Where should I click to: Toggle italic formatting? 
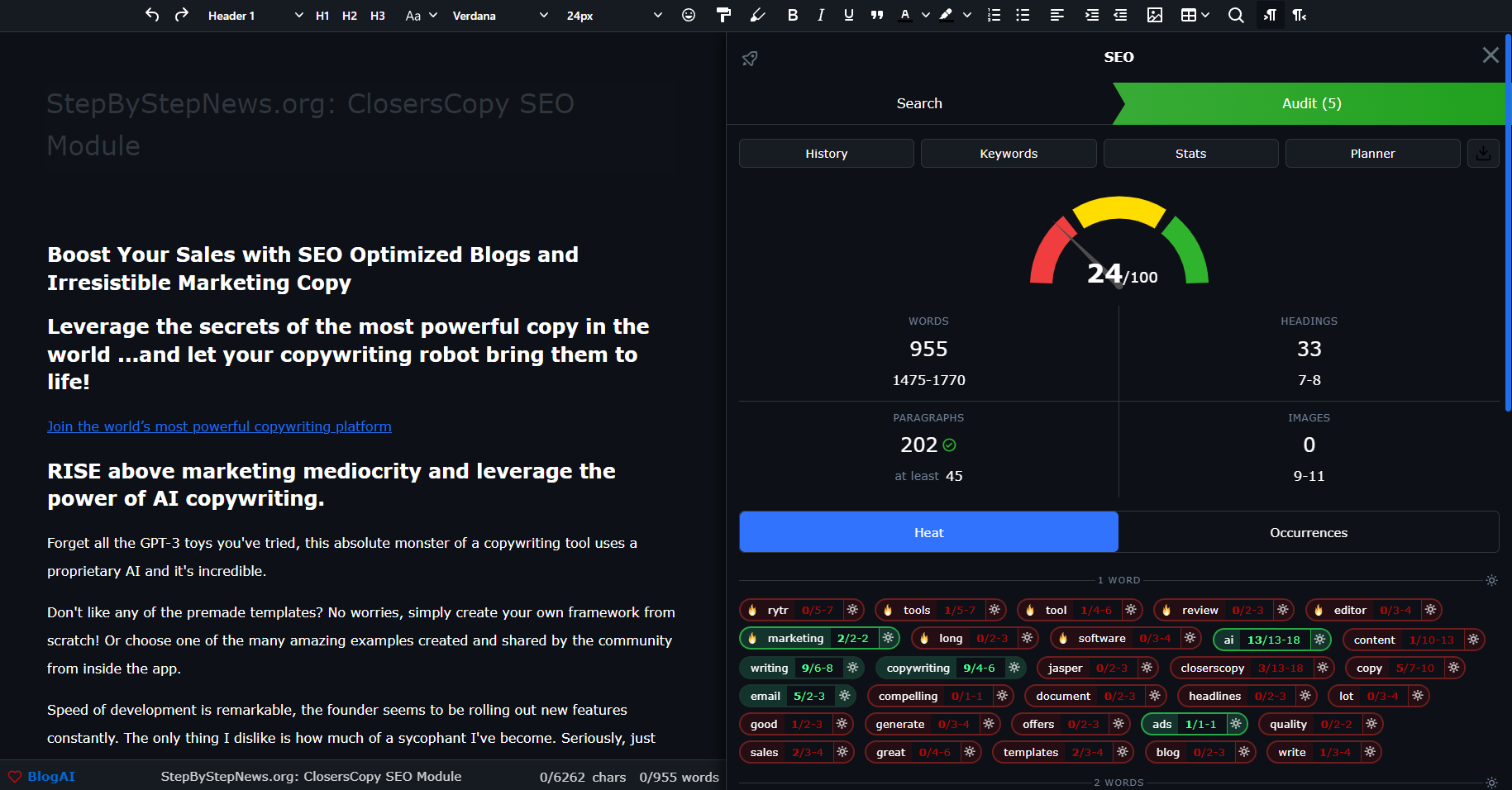coord(821,15)
